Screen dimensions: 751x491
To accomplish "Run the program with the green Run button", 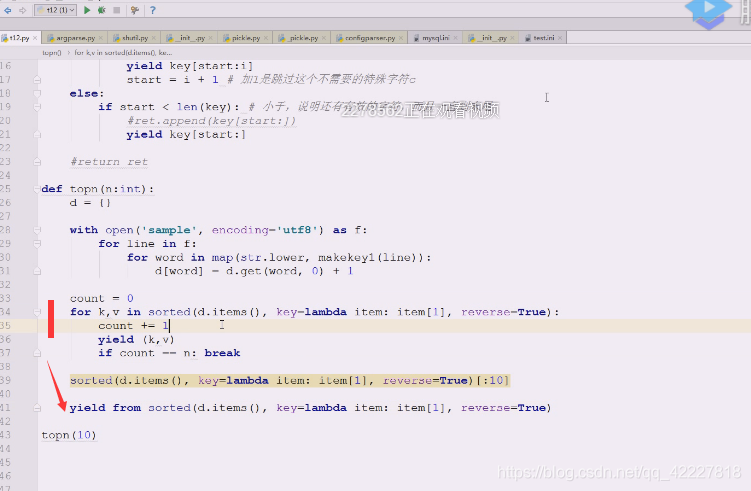I will (x=87, y=10).
